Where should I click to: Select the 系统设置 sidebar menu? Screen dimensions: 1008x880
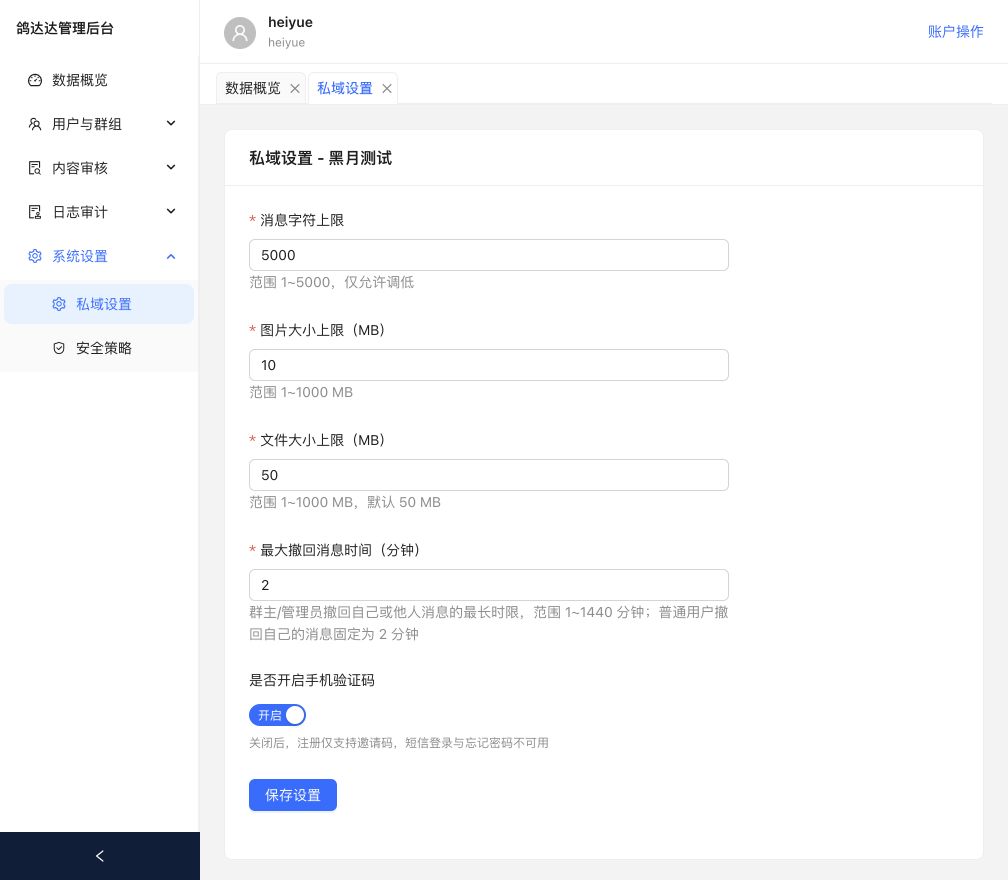pyautogui.click(x=100, y=256)
